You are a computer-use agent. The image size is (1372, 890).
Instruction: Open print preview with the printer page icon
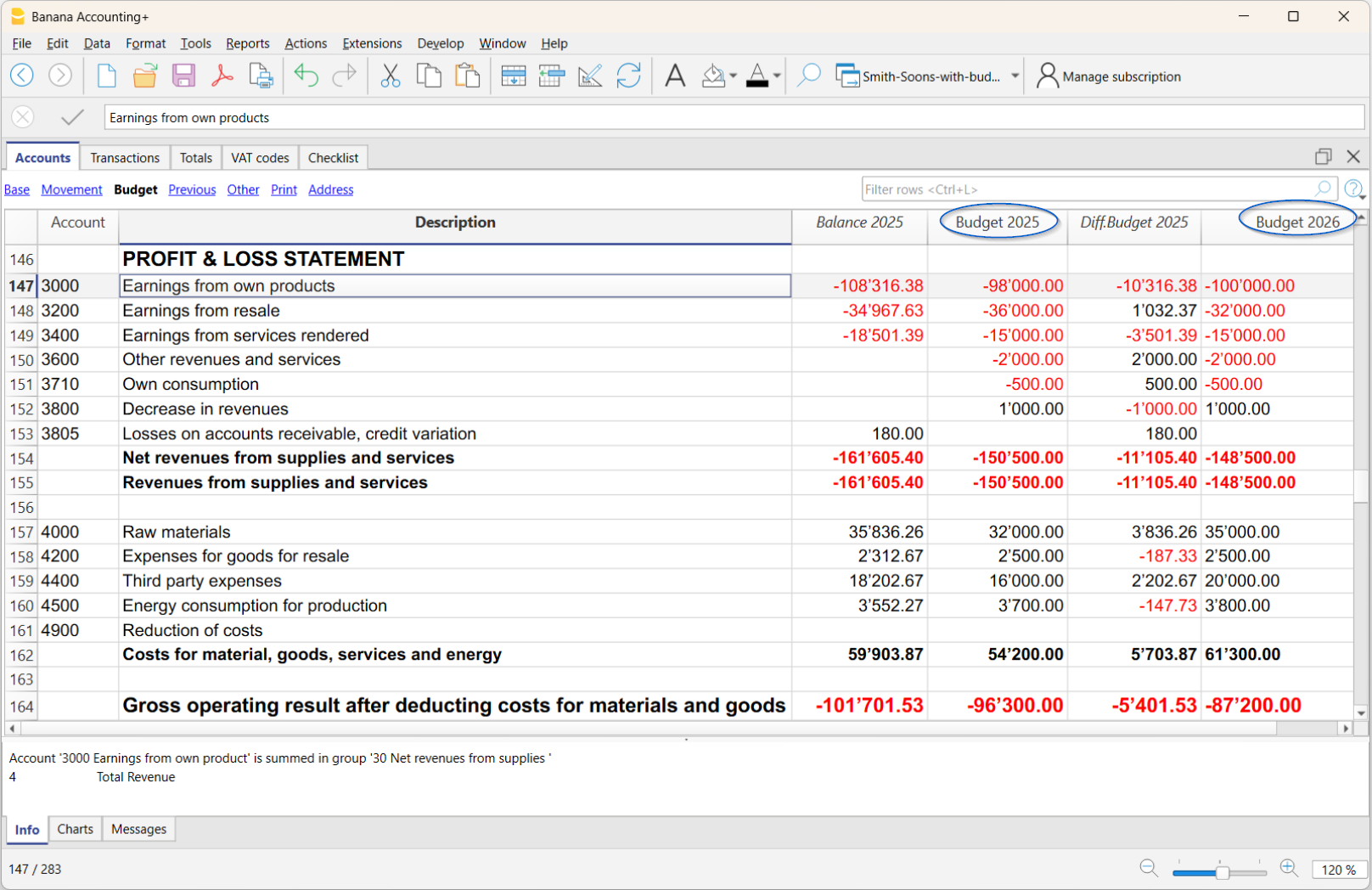(x=261, y=76)
